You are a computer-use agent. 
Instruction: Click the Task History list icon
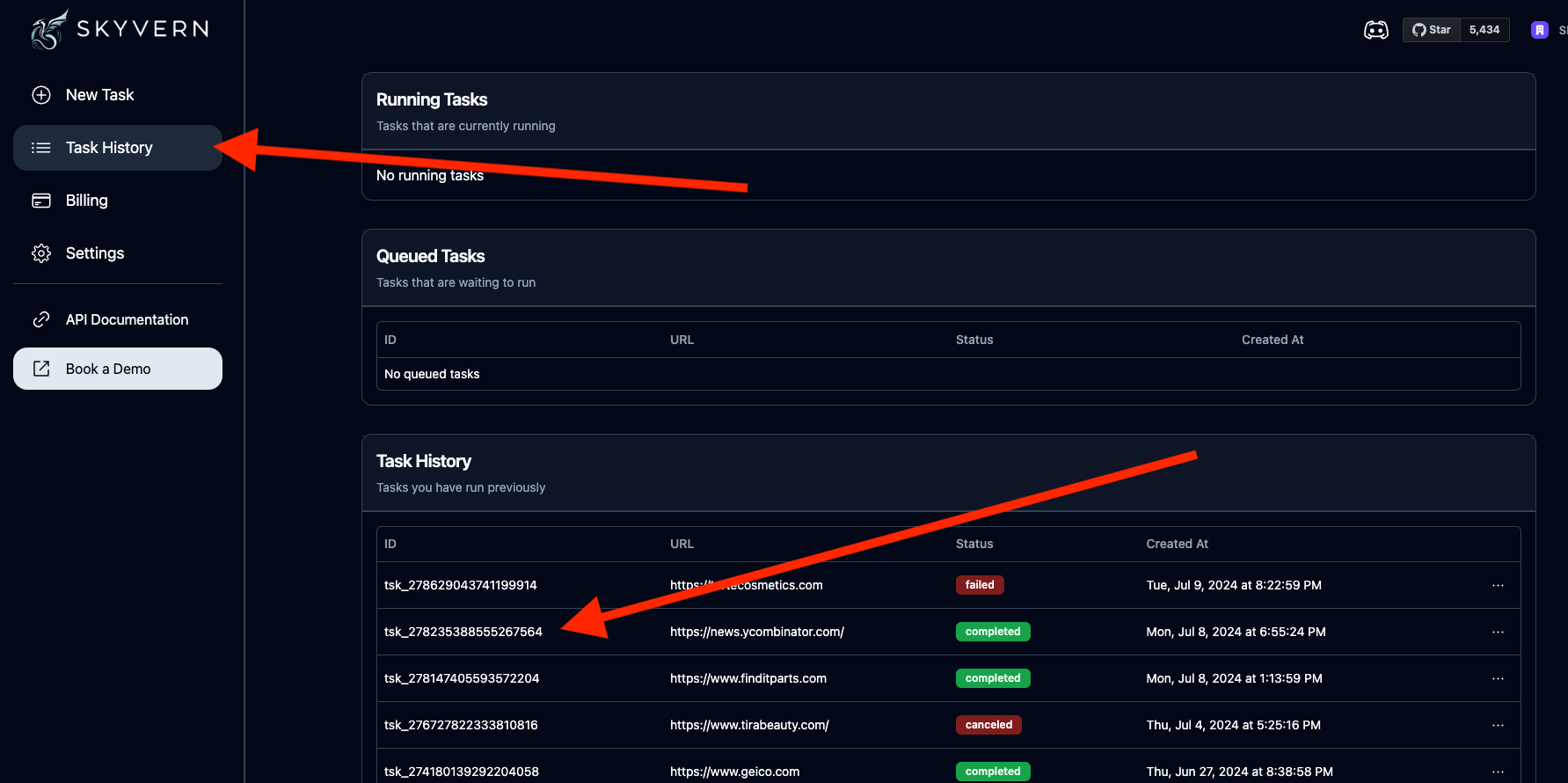coord(41,148)
